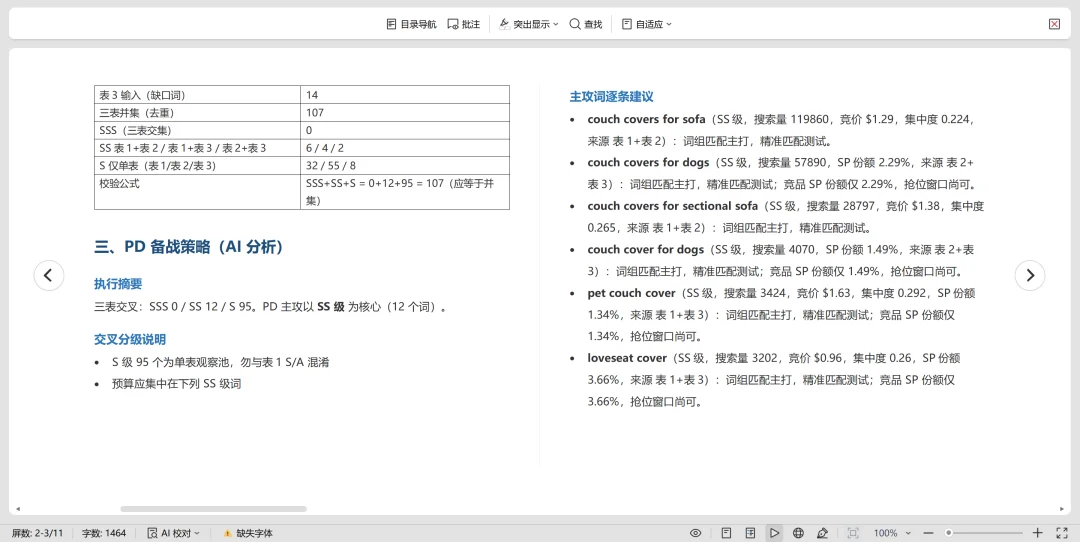Open the 自适应 fit mode dropdown
Image resolution: width=1080 pixels, height=542 pixels.
[646, 24]
